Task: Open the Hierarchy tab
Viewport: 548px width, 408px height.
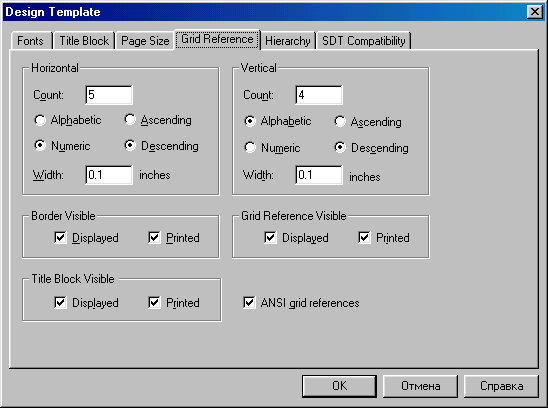Action: tap(288, 41)
